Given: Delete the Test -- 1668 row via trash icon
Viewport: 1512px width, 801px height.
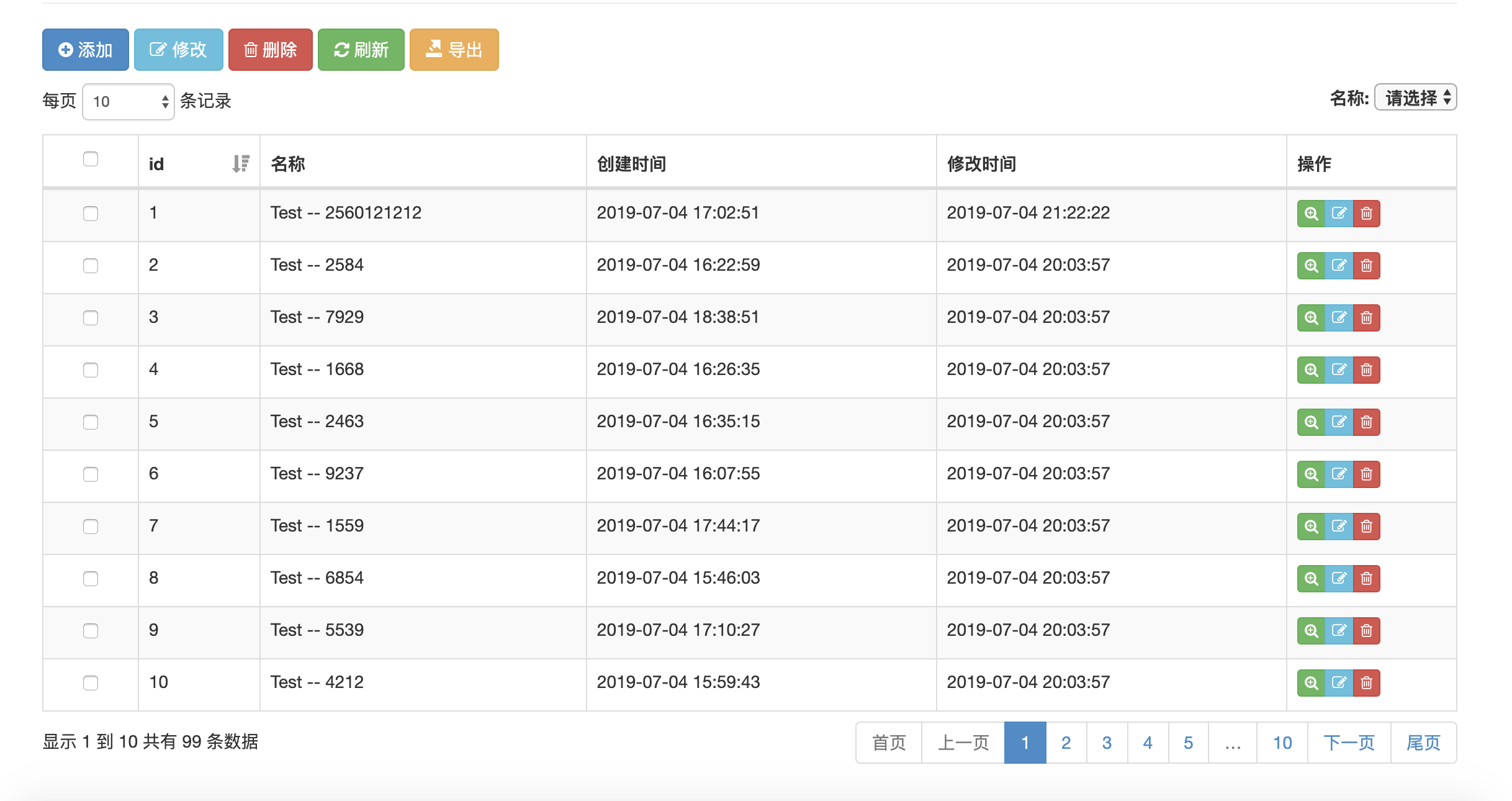Looking at the screenshot, I should click(1367, 370).
